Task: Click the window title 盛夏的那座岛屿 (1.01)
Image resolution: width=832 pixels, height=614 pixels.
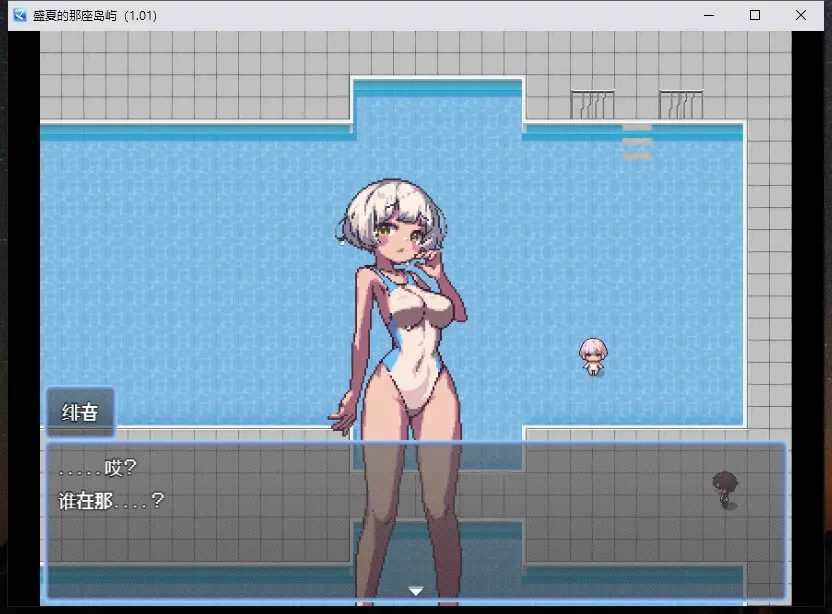Action: pos(95,15)
